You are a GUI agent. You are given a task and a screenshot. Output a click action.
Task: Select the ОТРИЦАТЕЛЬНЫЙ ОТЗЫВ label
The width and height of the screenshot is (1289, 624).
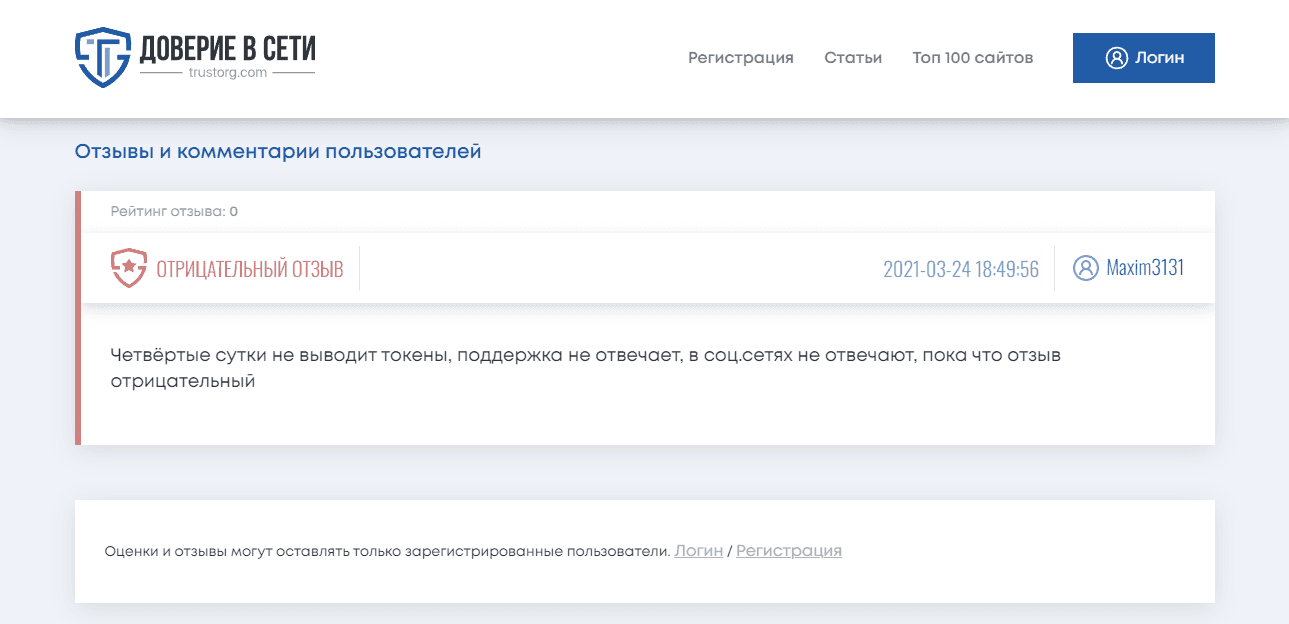(x=249, y=269)
